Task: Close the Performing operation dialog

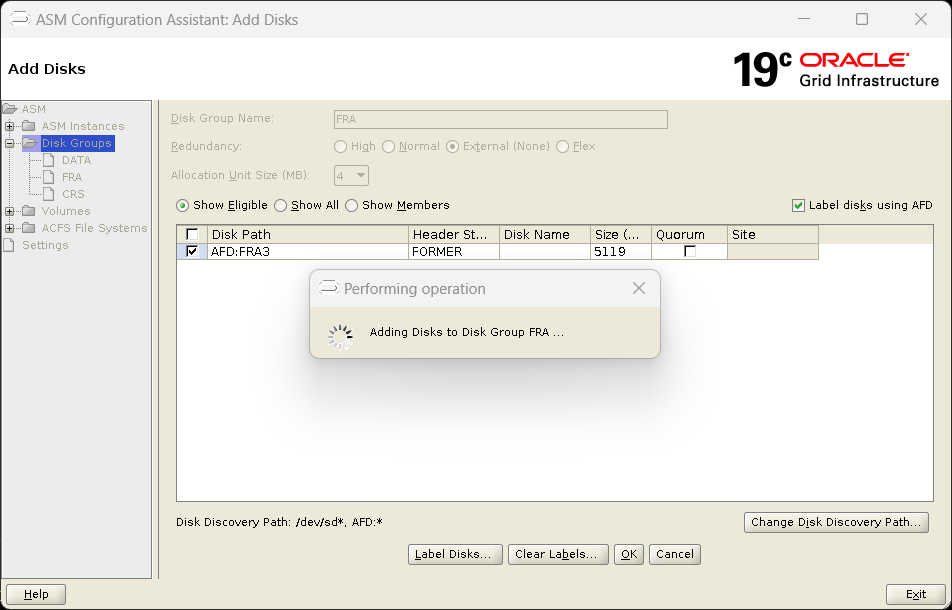Action: (639, 288)
